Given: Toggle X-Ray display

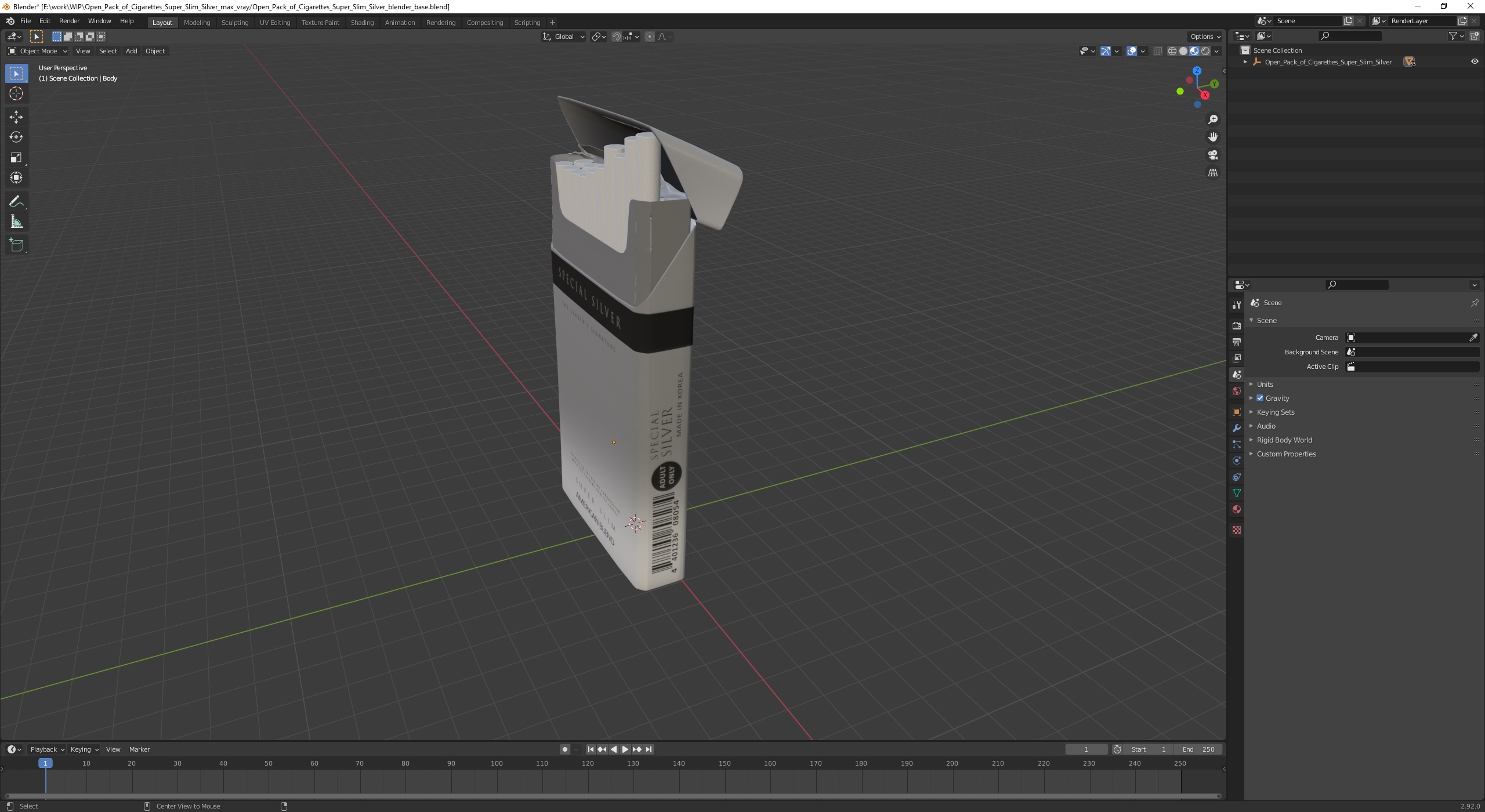Looking at the screenshot, I should point(1157,51).
